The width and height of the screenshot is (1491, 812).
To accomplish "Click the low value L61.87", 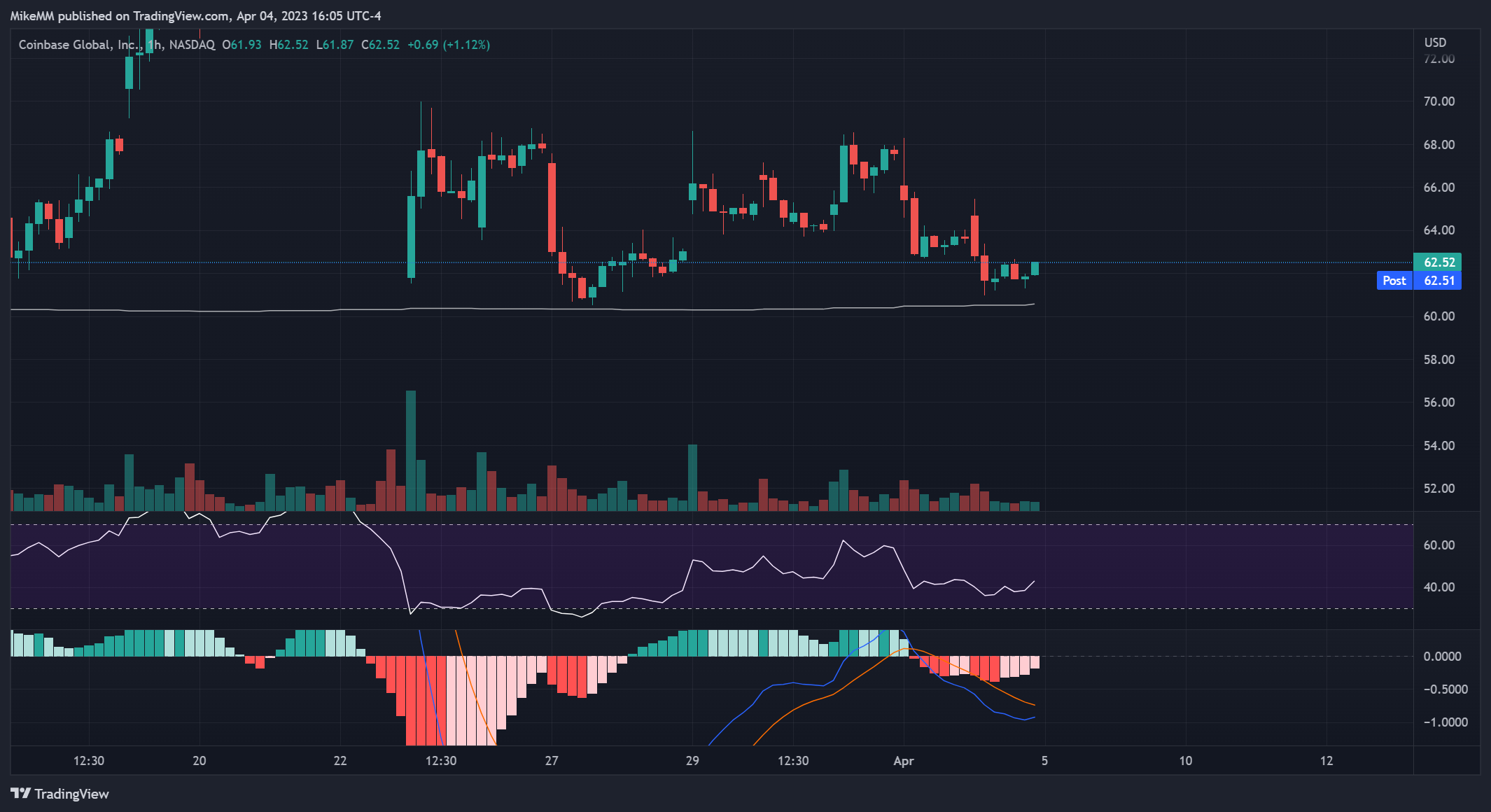I will [x=335, y=45].
